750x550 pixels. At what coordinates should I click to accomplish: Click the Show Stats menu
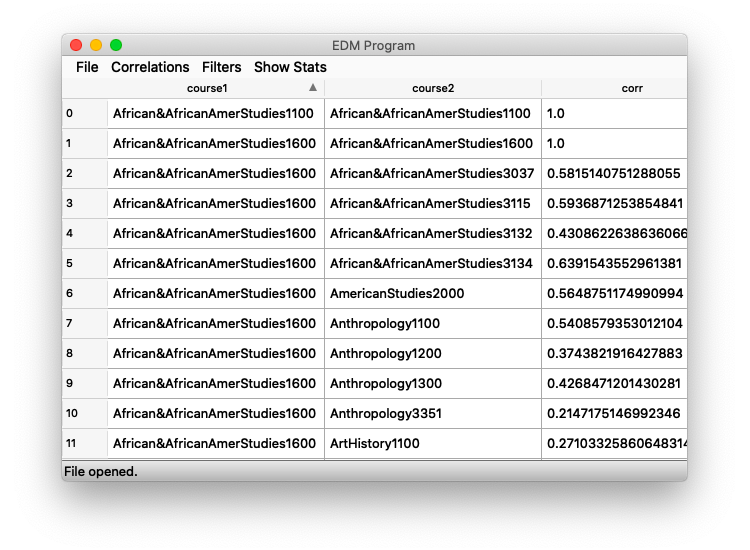(290, 67)
